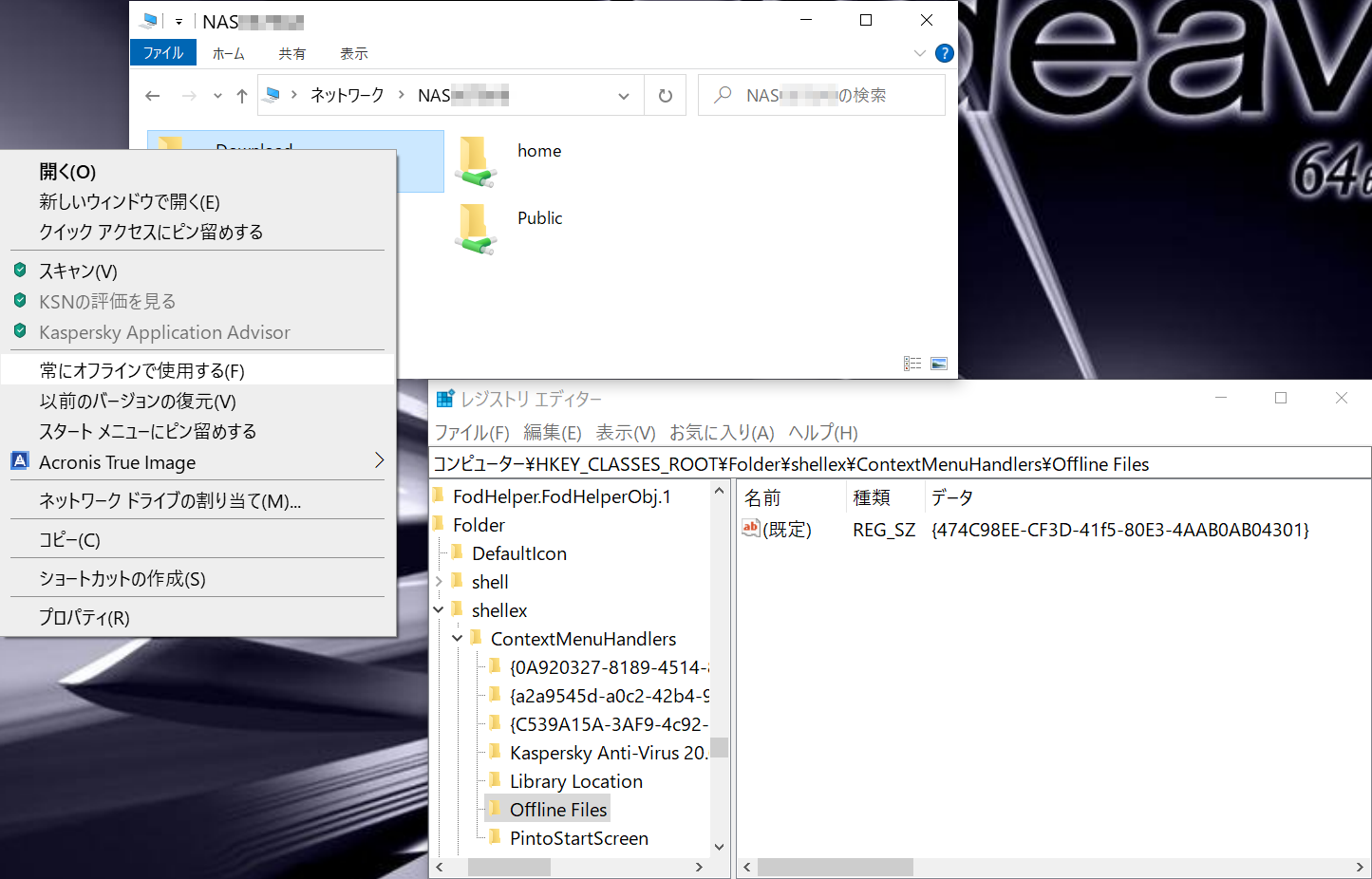Open Registry Editor お気に入り(A) menu
Viewport: 1372px width, 879px height.
722,433
